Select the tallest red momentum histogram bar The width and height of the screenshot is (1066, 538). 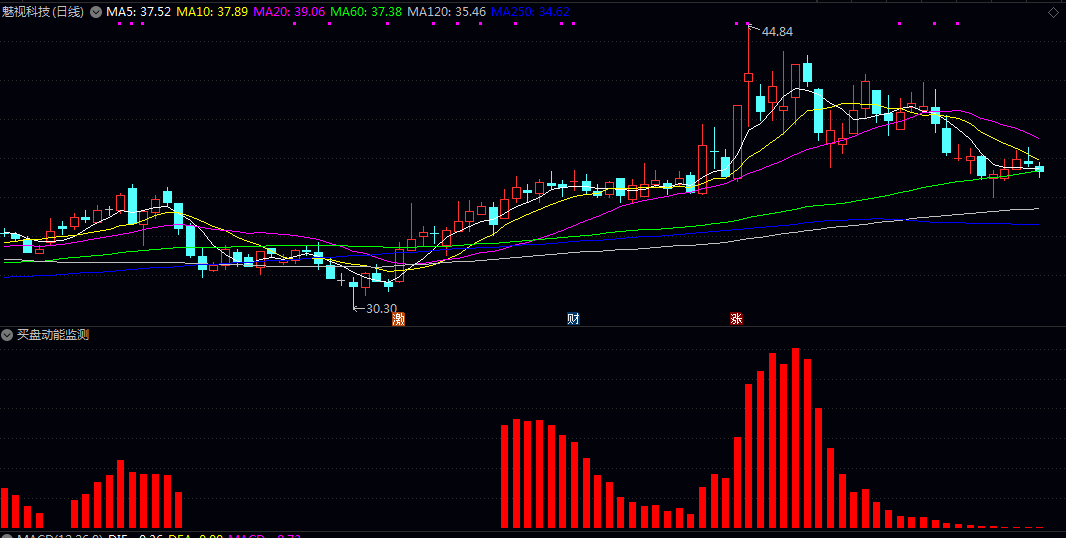click(x=795, y=438)
